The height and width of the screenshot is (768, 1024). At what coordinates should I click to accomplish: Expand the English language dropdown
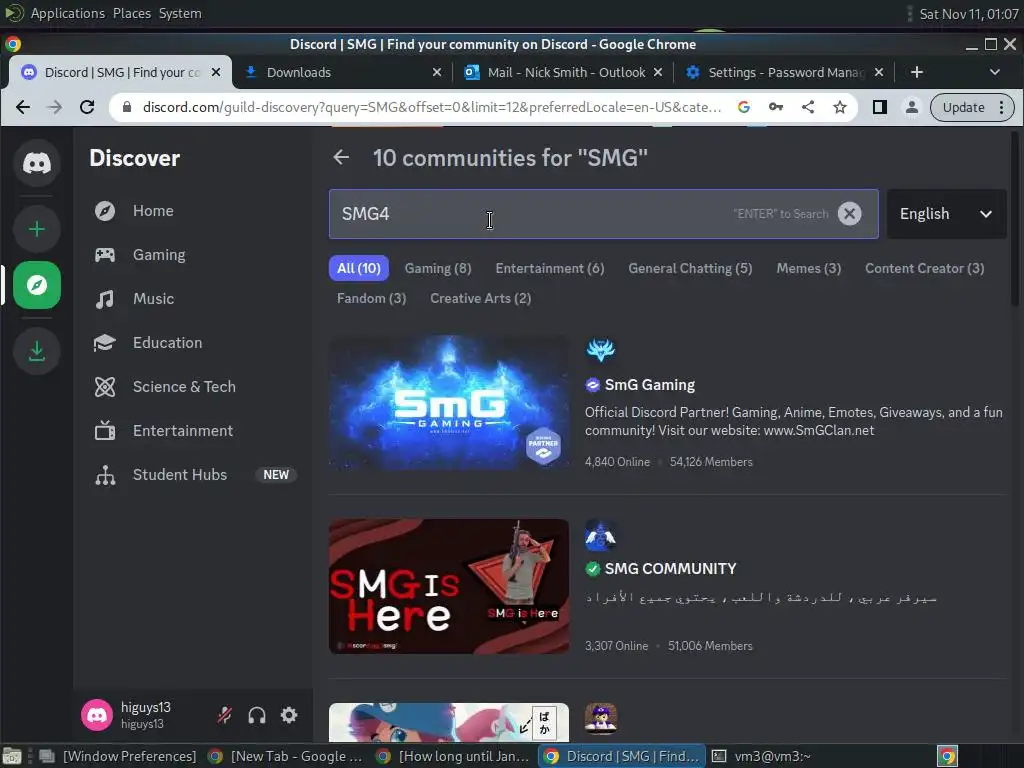(x=946, y=214)
